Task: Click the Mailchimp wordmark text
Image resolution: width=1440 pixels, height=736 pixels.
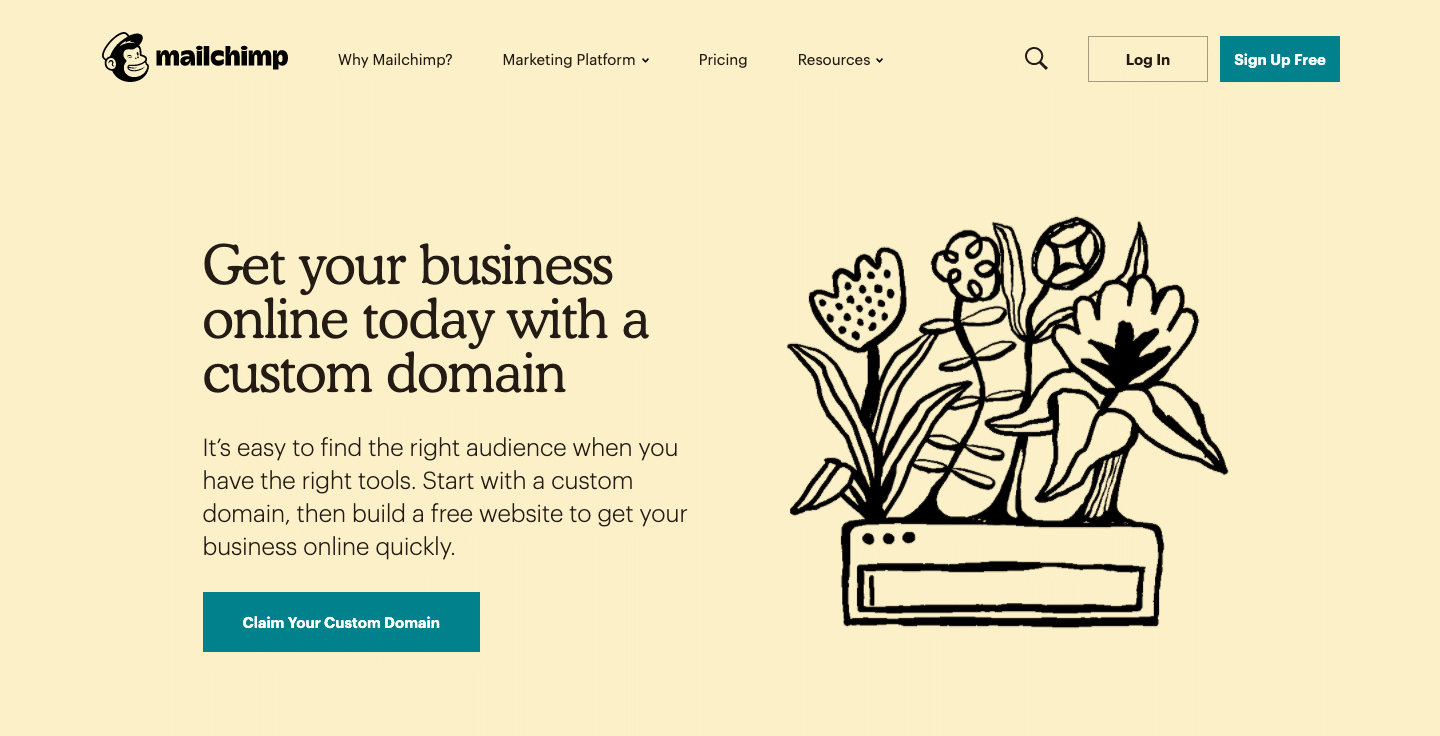Action: tap(222, 58)
